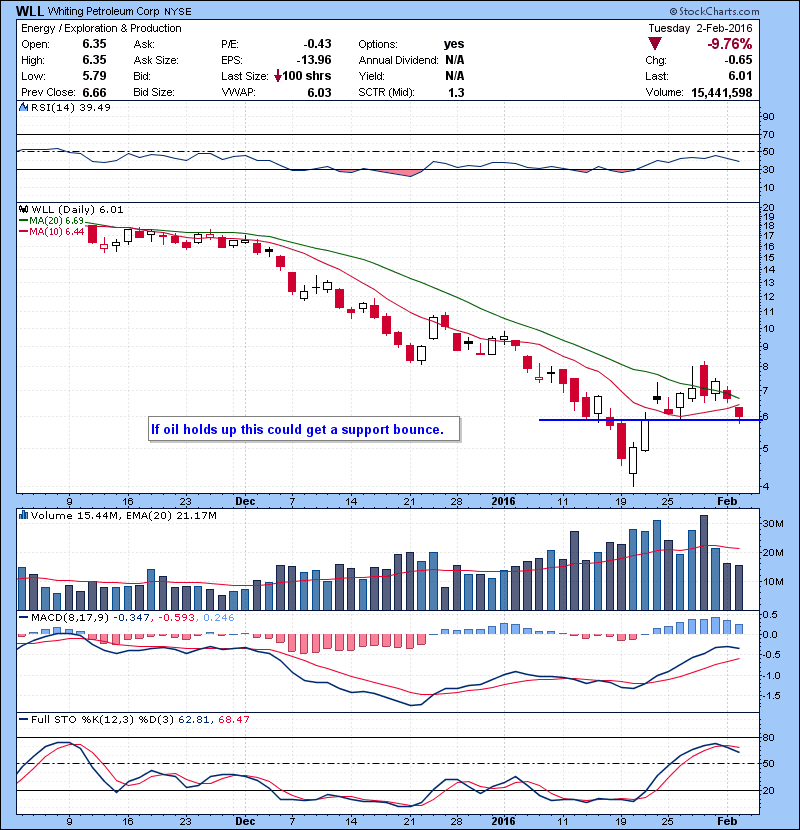
Task: Click the blue horizontal support line
Action: point(650,420)
